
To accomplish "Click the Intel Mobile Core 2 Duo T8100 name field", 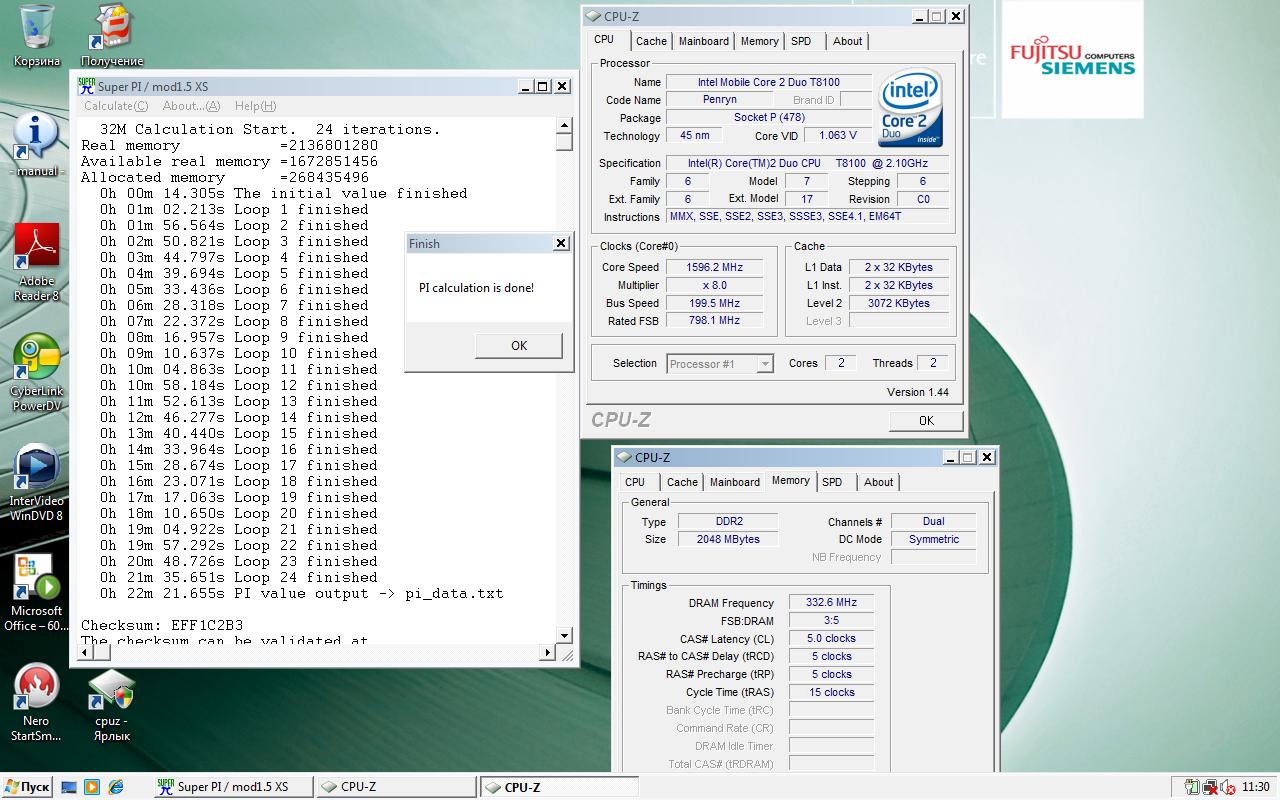I will pyautogui.click(x=769, y=82).
